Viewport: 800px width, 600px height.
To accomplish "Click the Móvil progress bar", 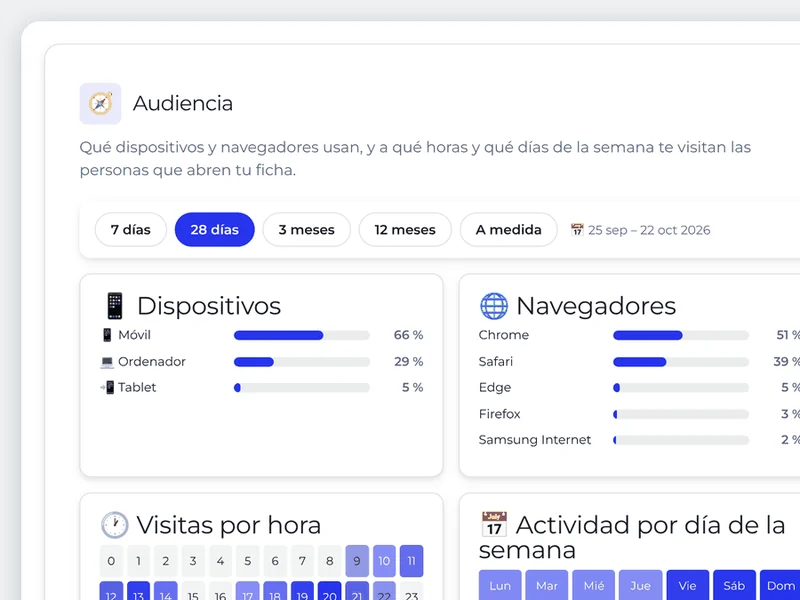I will pos(302,335).
